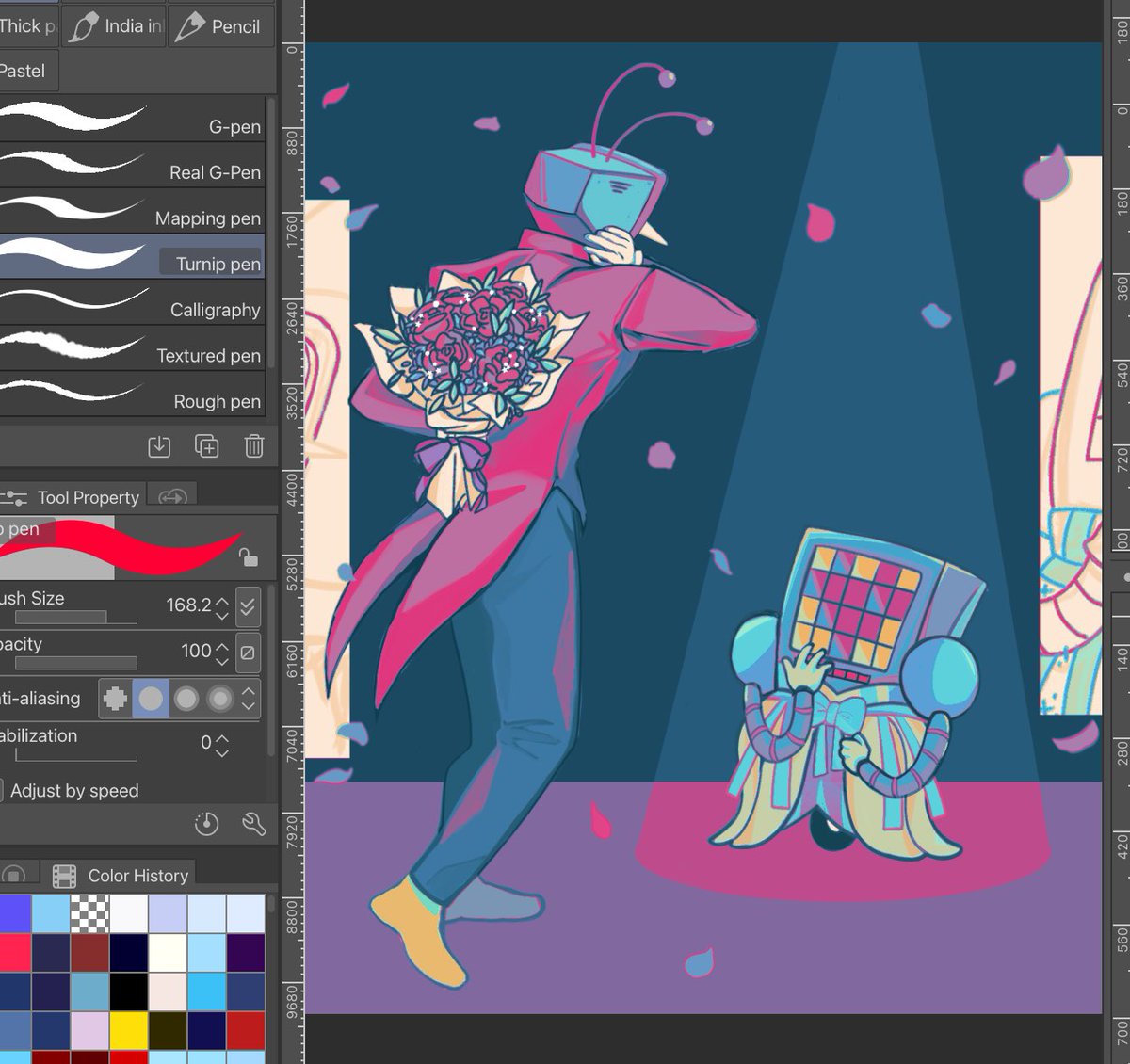Switch to the Pencil sub tool tab
1130x1064 pixels.
[x=220, y=25]
